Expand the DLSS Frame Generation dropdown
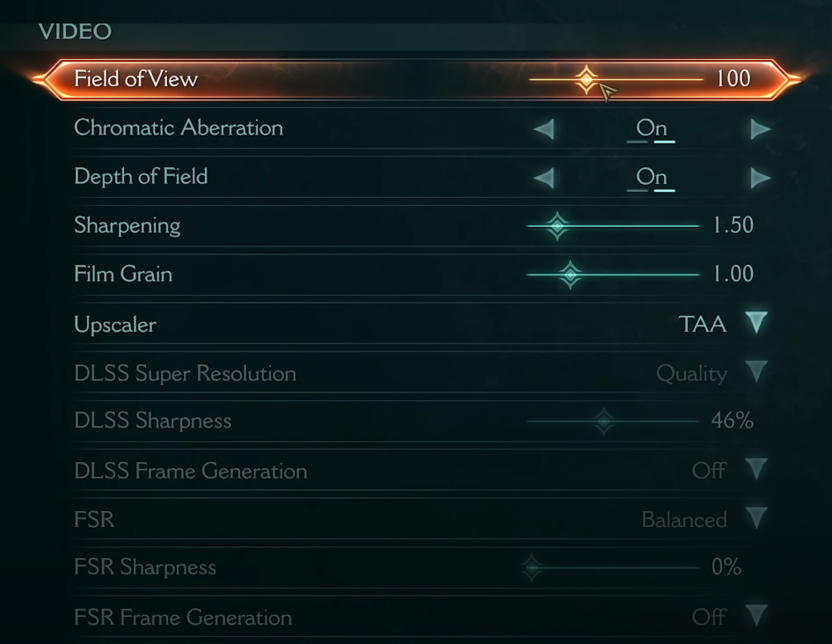Screen dimensions: 832x644 [x=756, y=469]
